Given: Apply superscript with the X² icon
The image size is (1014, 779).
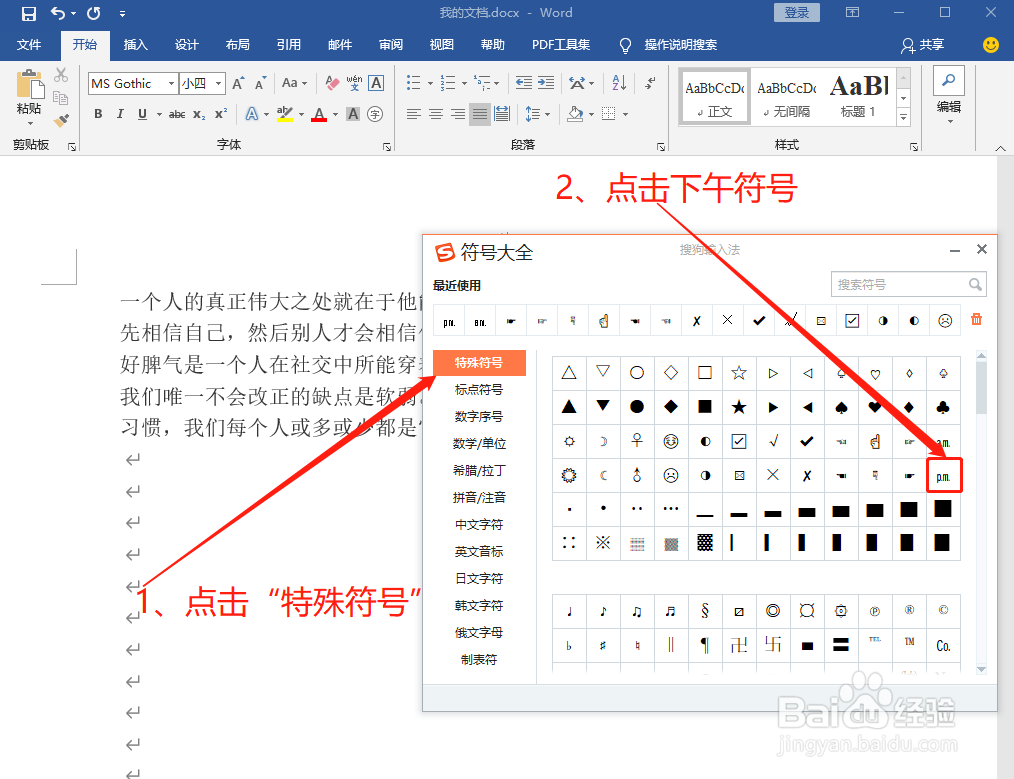Looking at the screenshot, I should tap(219, 112).
